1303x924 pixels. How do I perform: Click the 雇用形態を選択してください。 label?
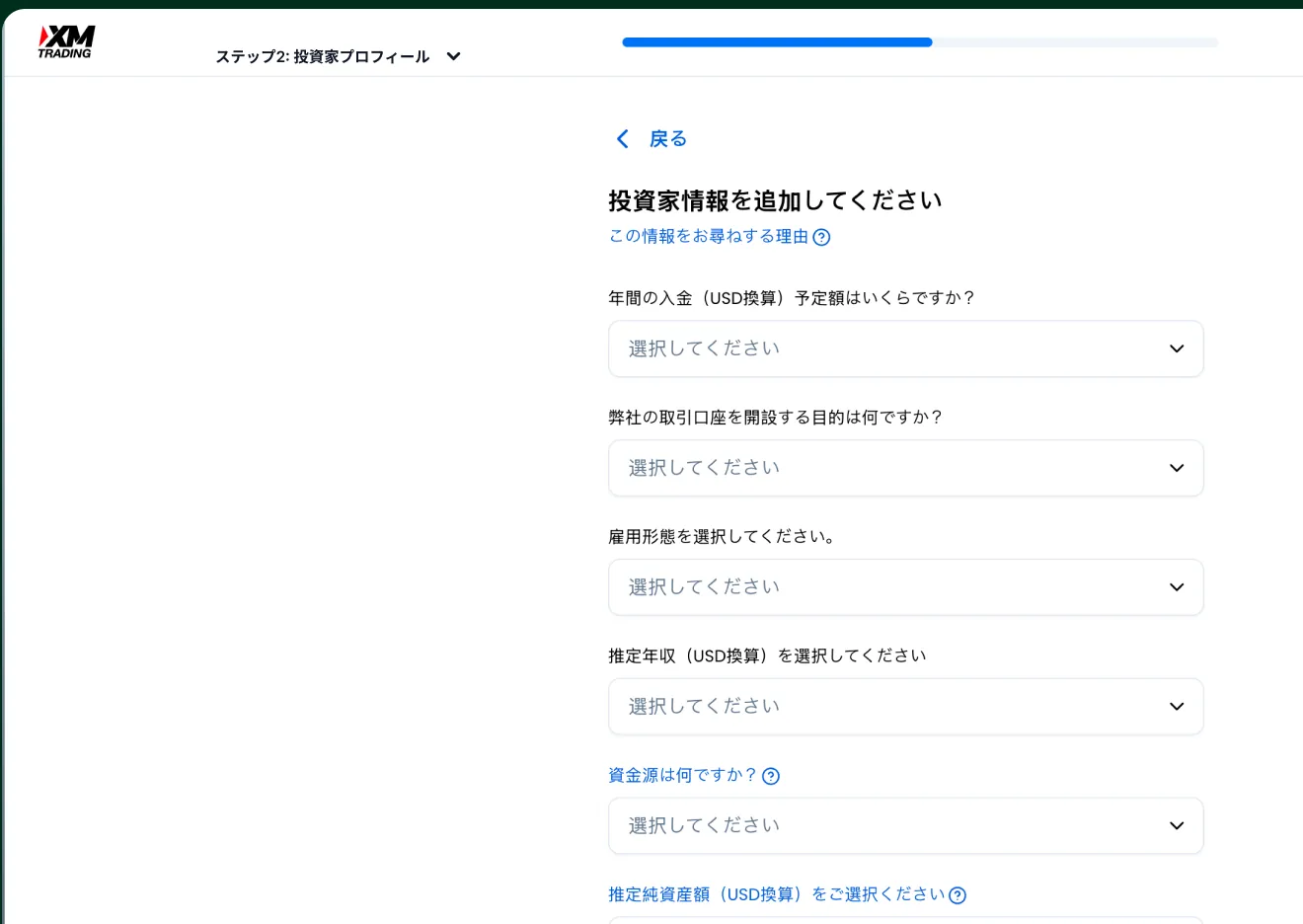click(x=724, y=537)
